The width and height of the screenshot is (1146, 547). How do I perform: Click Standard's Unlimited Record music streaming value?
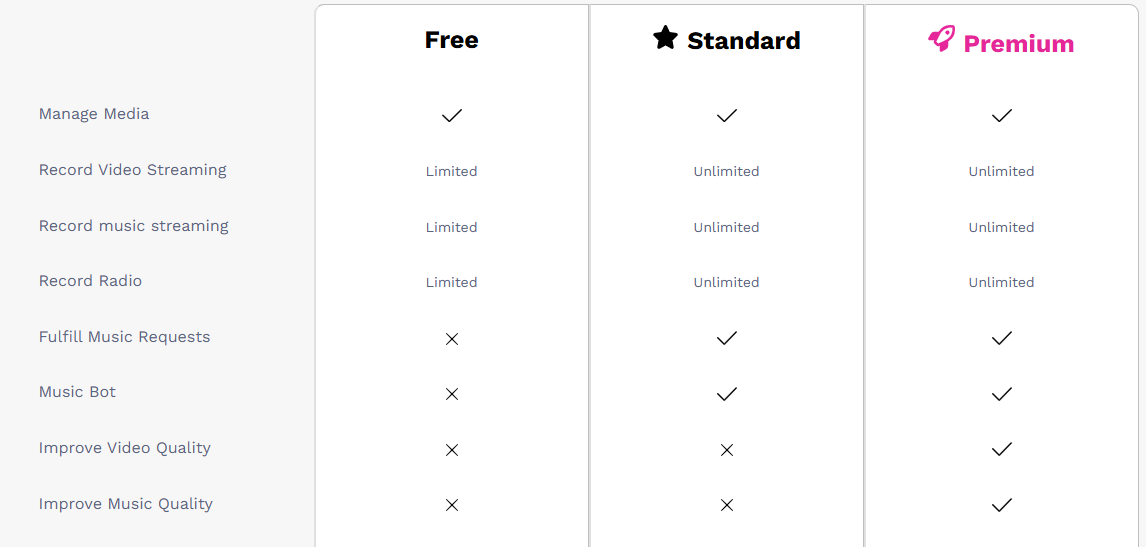pyautogui.click(x=726, y=227)
